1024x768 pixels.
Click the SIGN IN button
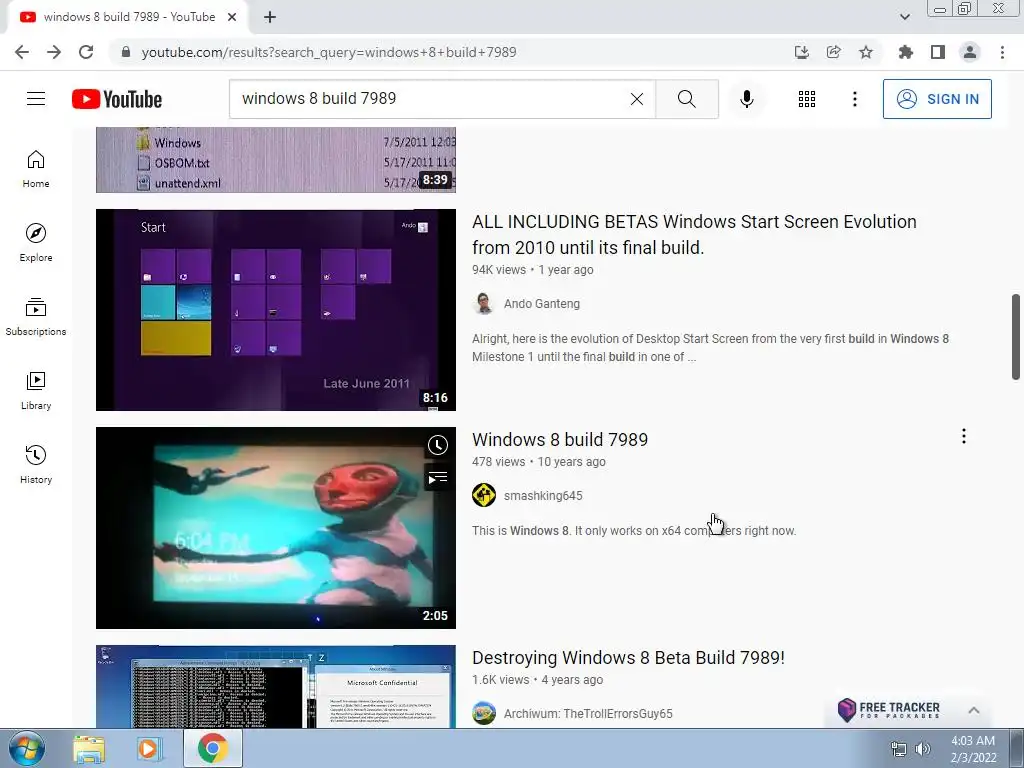click(x=936, y=99)
